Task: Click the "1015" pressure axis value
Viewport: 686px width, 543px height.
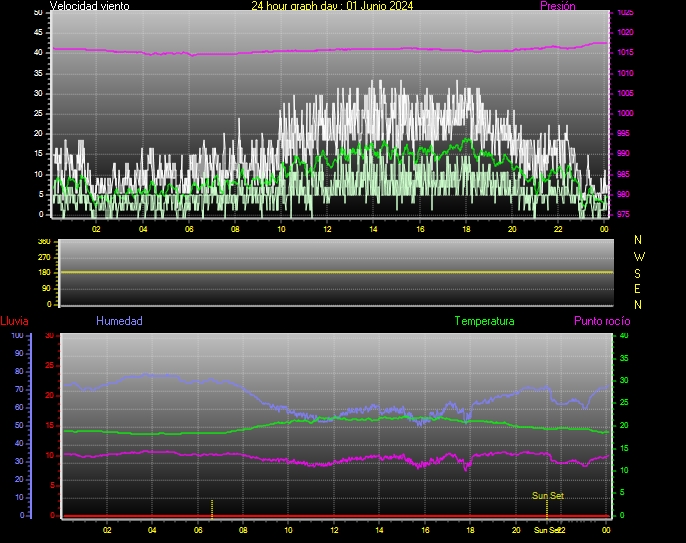Action: (625, 52)
